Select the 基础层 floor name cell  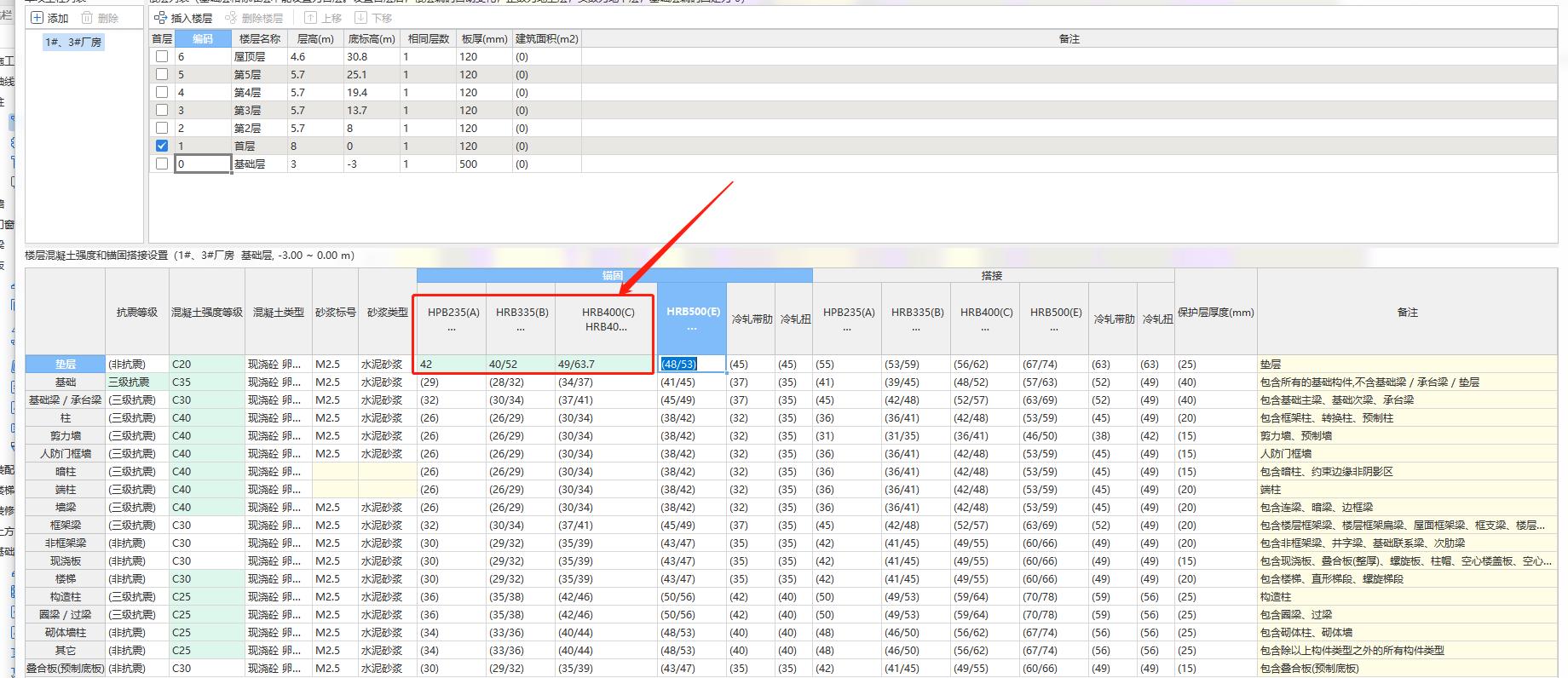(260, 164)
